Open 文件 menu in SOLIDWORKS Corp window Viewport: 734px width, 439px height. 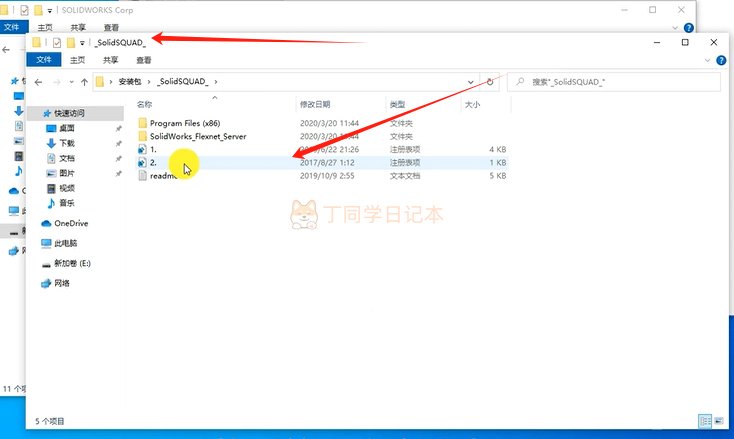click(13, 27)
